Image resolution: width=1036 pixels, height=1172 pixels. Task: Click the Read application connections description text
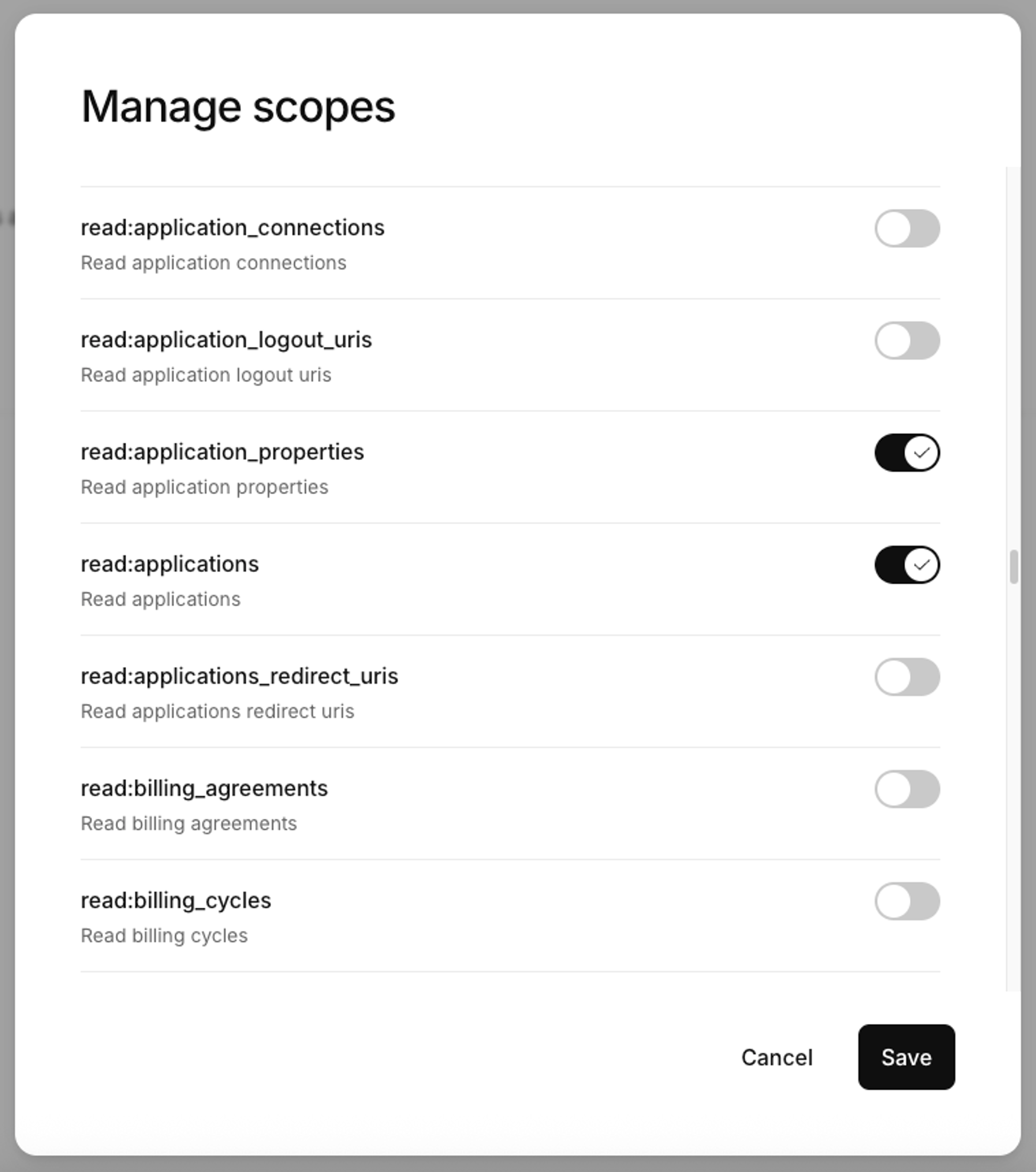pyautogui.click(x=213, y=263)
